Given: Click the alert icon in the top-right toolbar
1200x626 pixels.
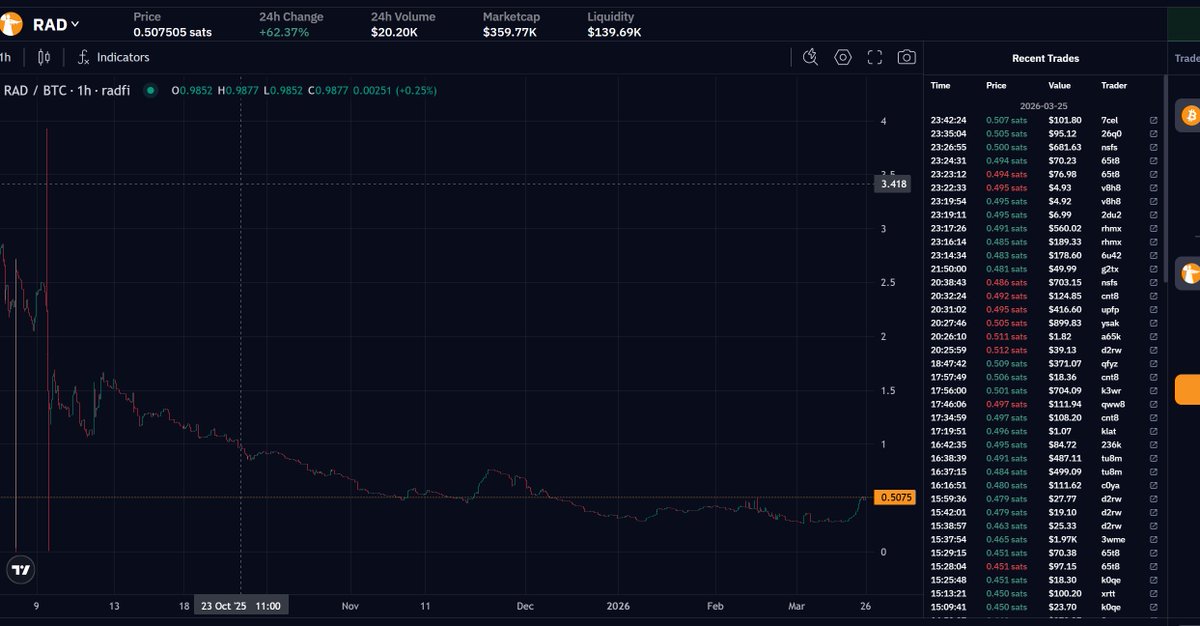Looking at the screenshot, I should pos(812,57).
